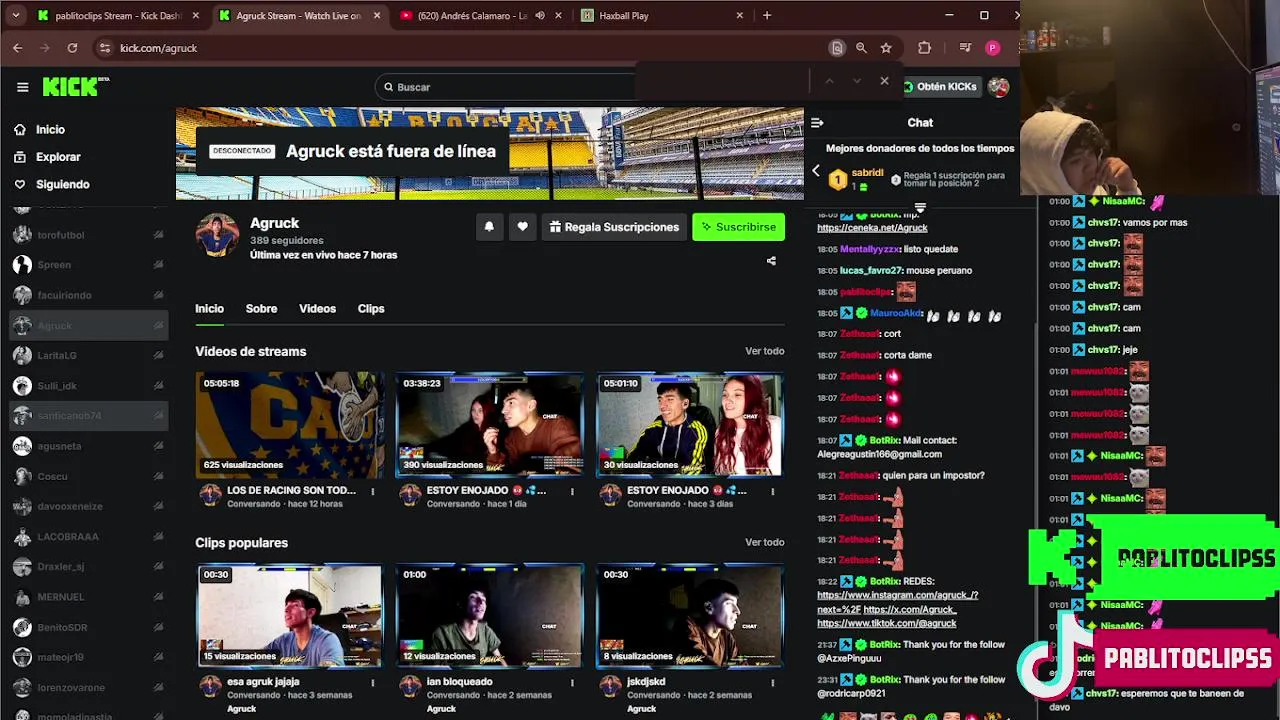Click the Suscribirse button

pyautogui.click(x=739, y=227)
